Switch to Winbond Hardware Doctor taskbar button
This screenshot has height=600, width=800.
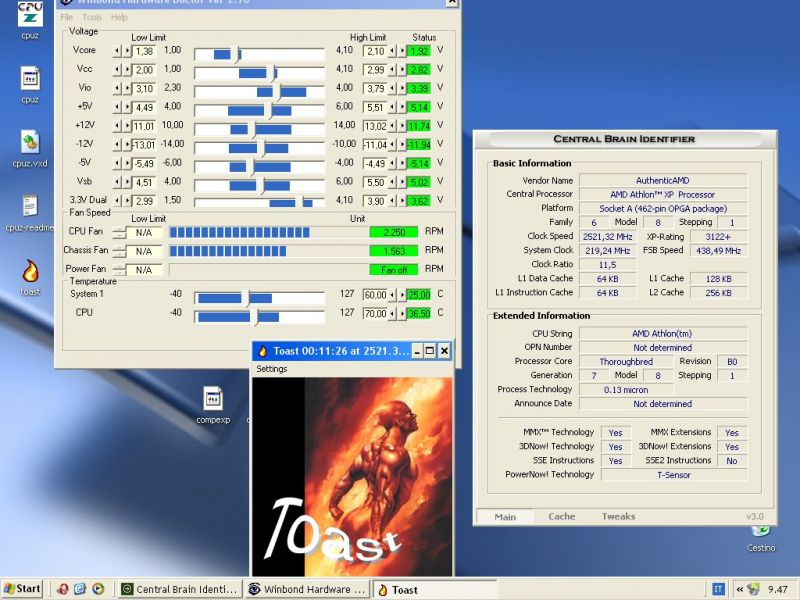(308, 589)
